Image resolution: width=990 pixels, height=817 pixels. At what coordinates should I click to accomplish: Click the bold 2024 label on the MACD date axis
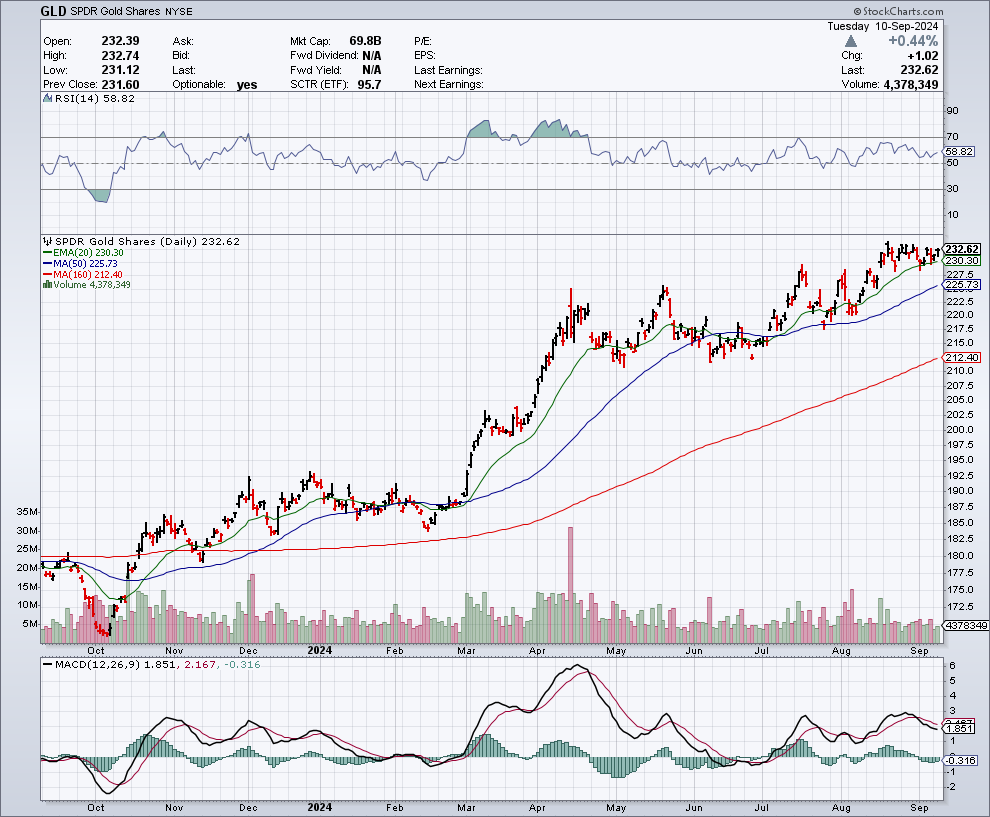coord(321,806)
